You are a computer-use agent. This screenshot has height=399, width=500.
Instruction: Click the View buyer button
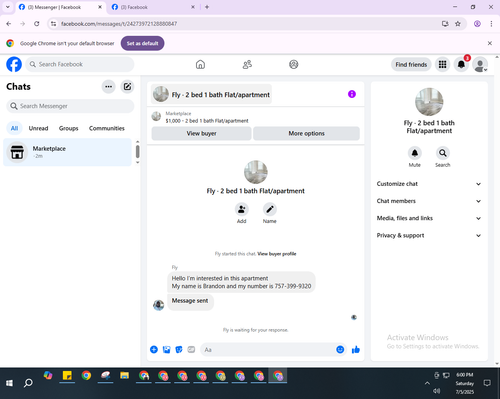tap(201, 133)
